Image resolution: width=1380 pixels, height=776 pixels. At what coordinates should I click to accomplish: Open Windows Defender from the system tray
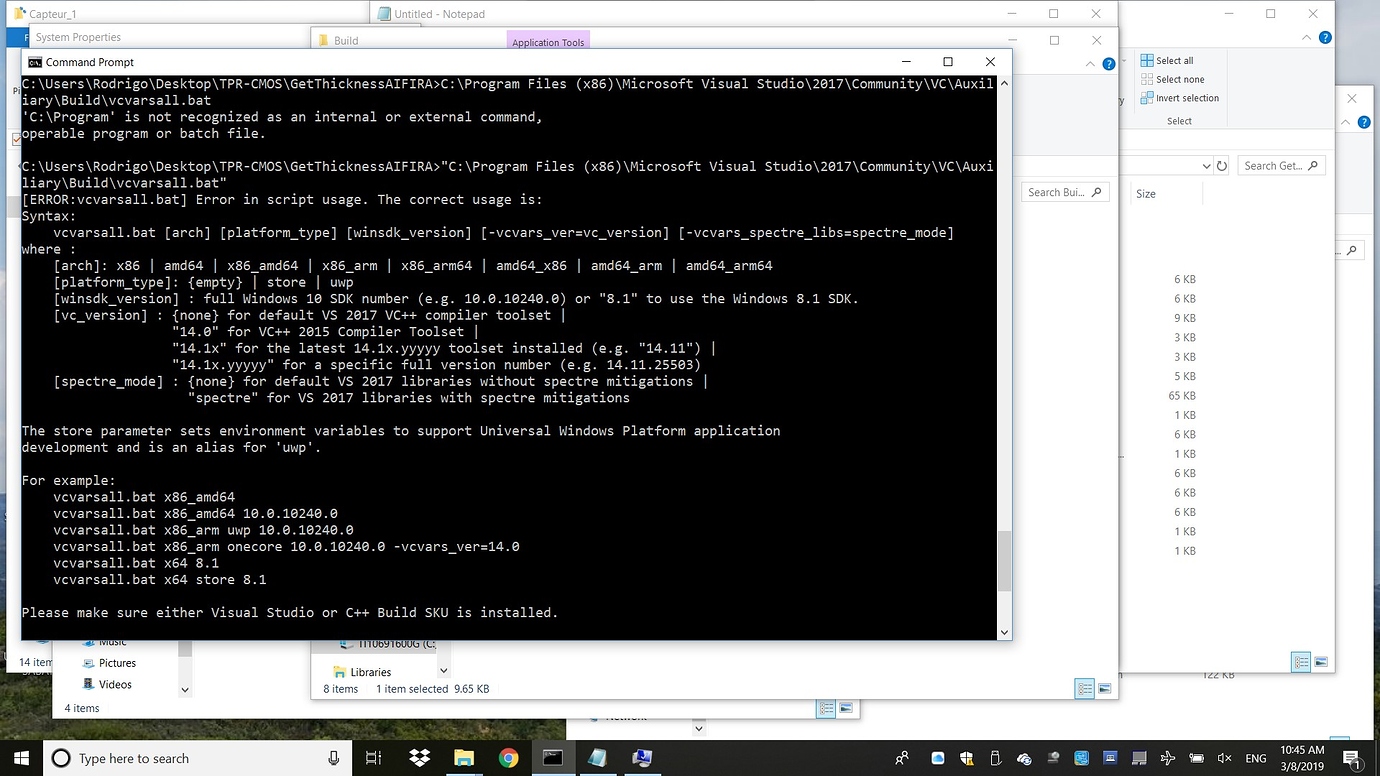coord(966,758)
